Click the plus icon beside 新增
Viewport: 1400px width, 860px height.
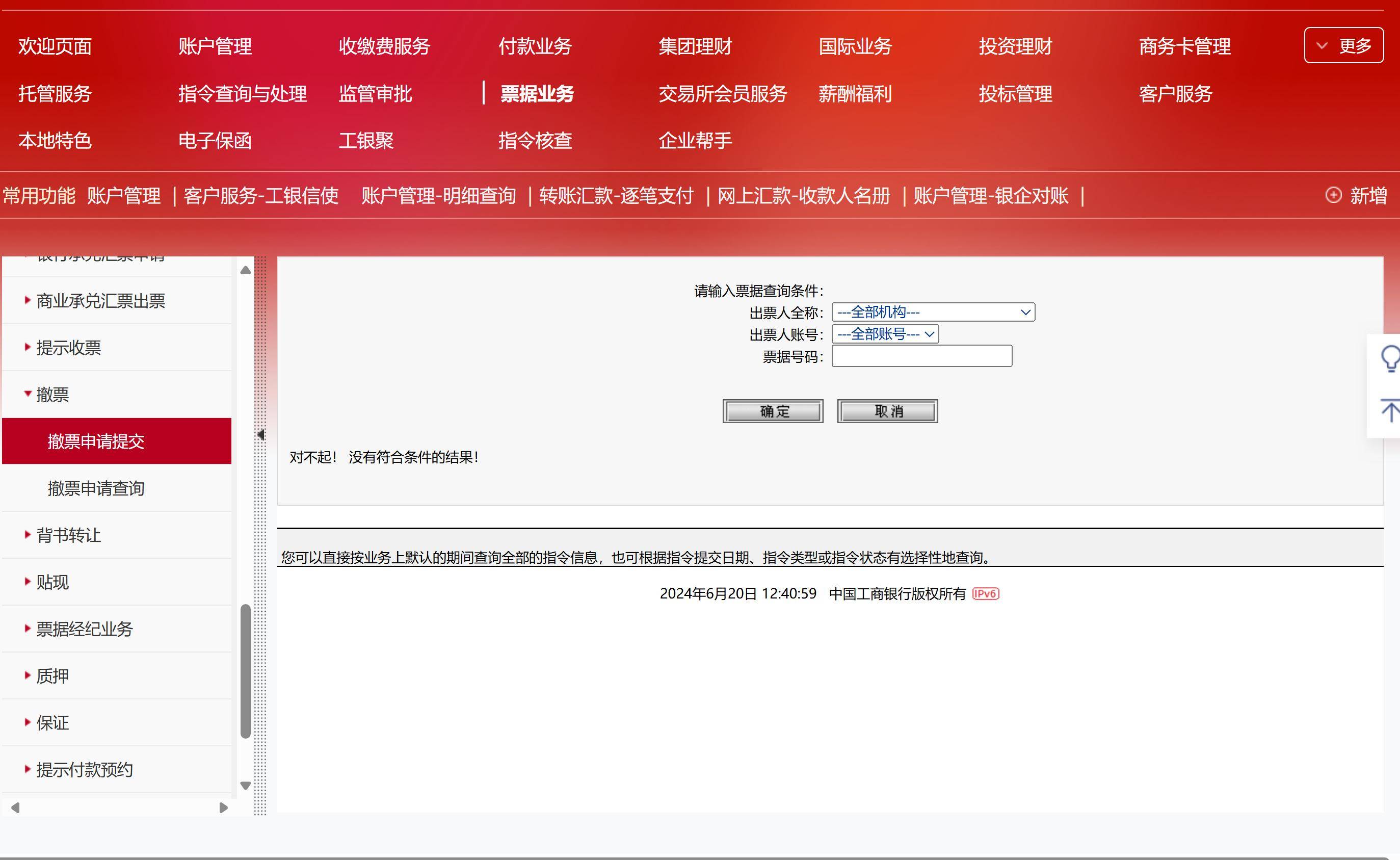(x=1333, y=195)
